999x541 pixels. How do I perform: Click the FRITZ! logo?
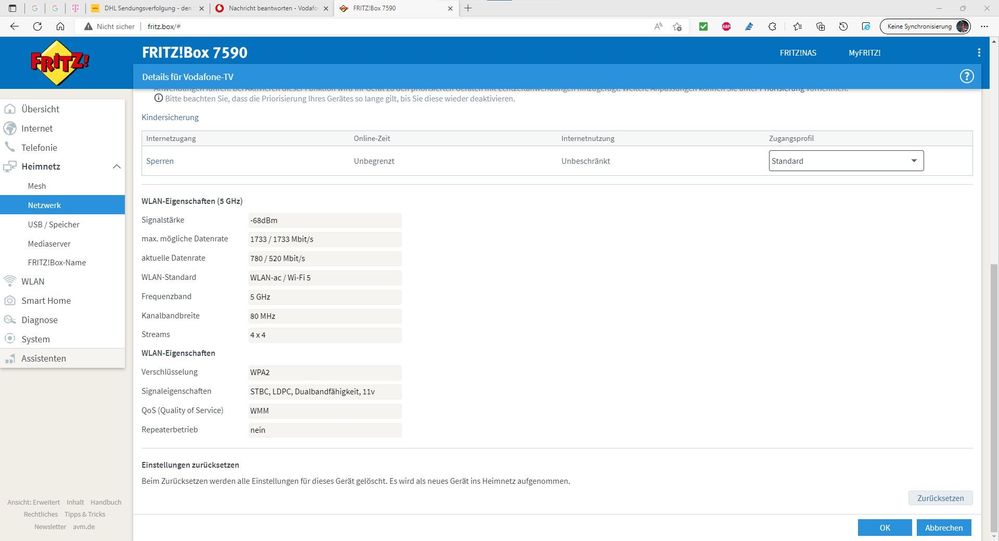pyautogui.click(x=60, y=62)
